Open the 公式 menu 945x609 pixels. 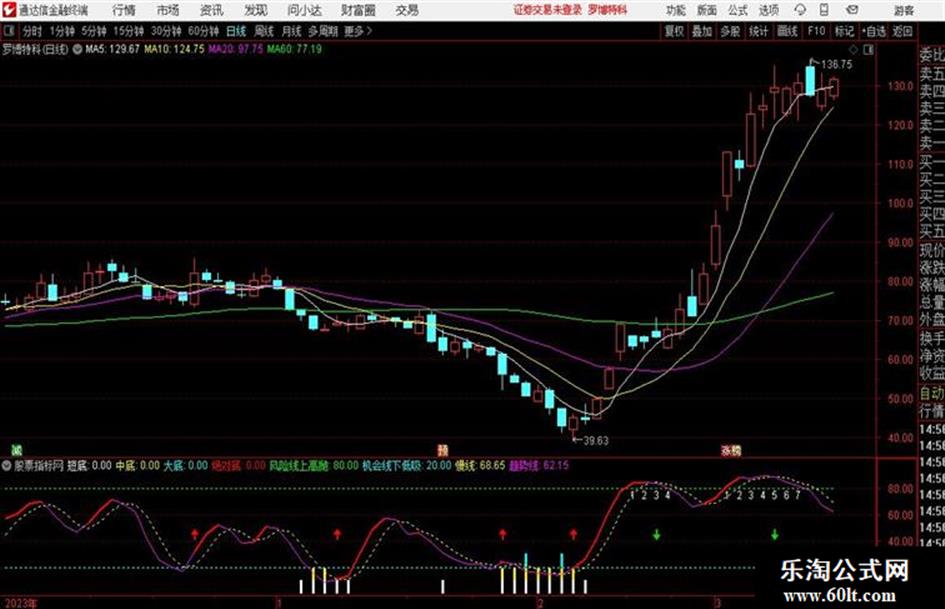click(738, 10)
